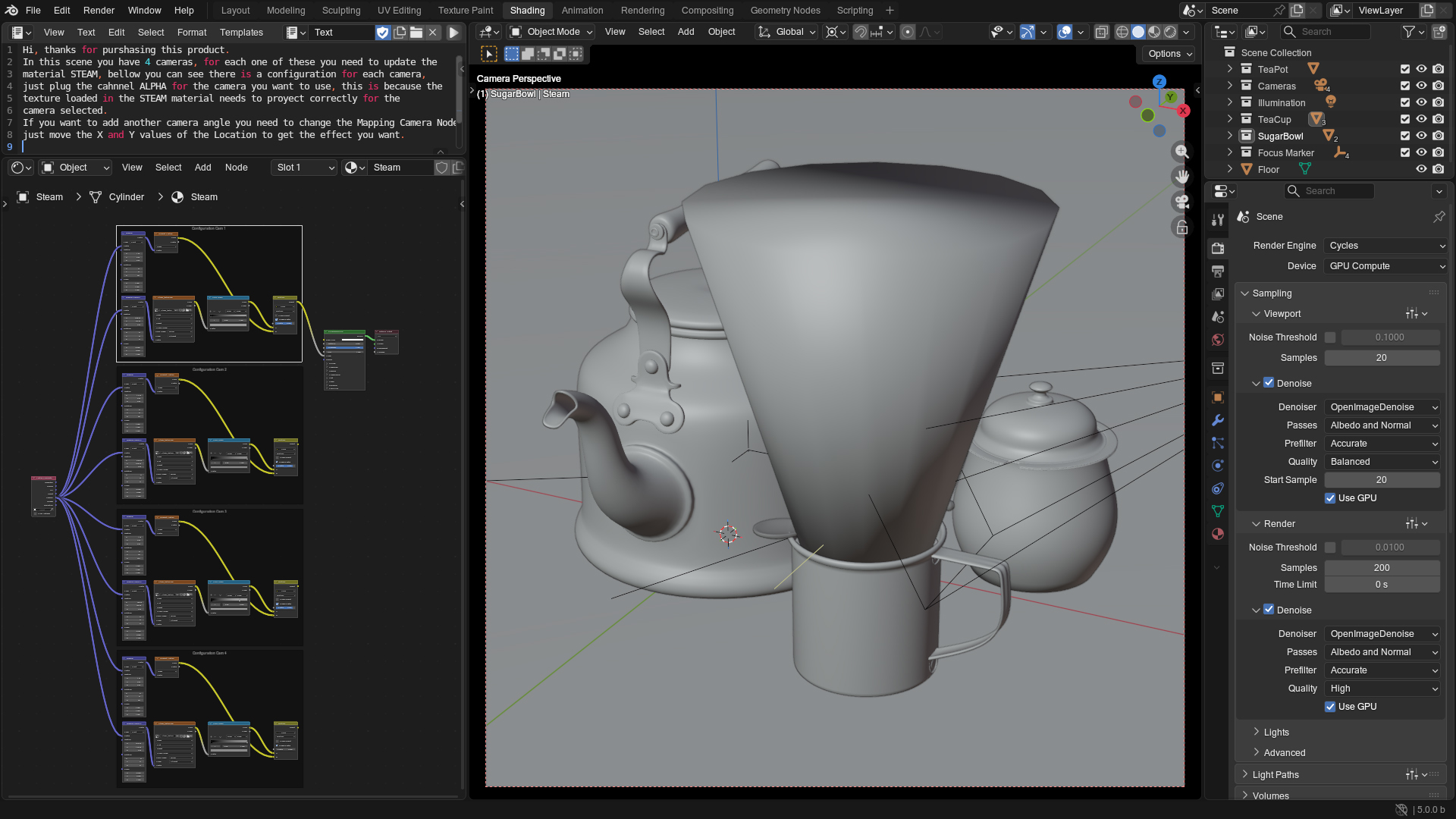Open the Output properties printer tab
1456x819 pixels.
pyautogui.click(x=1218, y=271)
